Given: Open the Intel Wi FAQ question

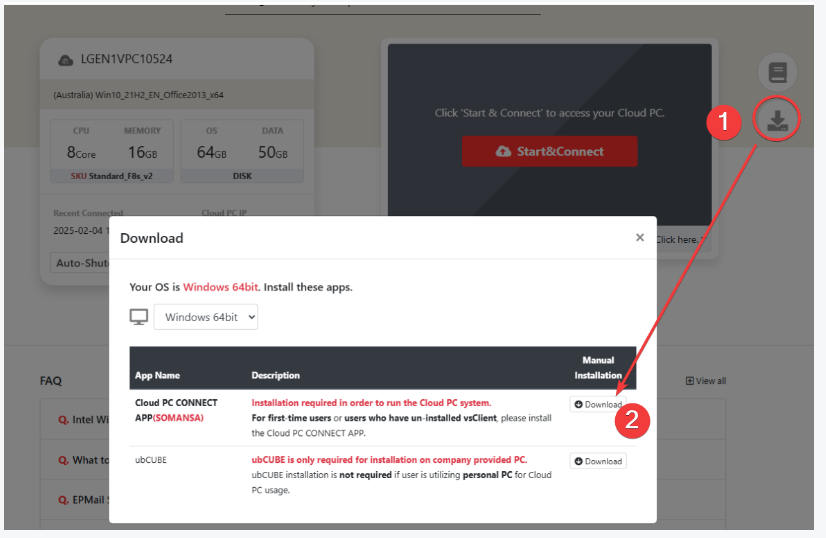Looking at the screenshot, I should pyautogui.click(x=84, y=420).
